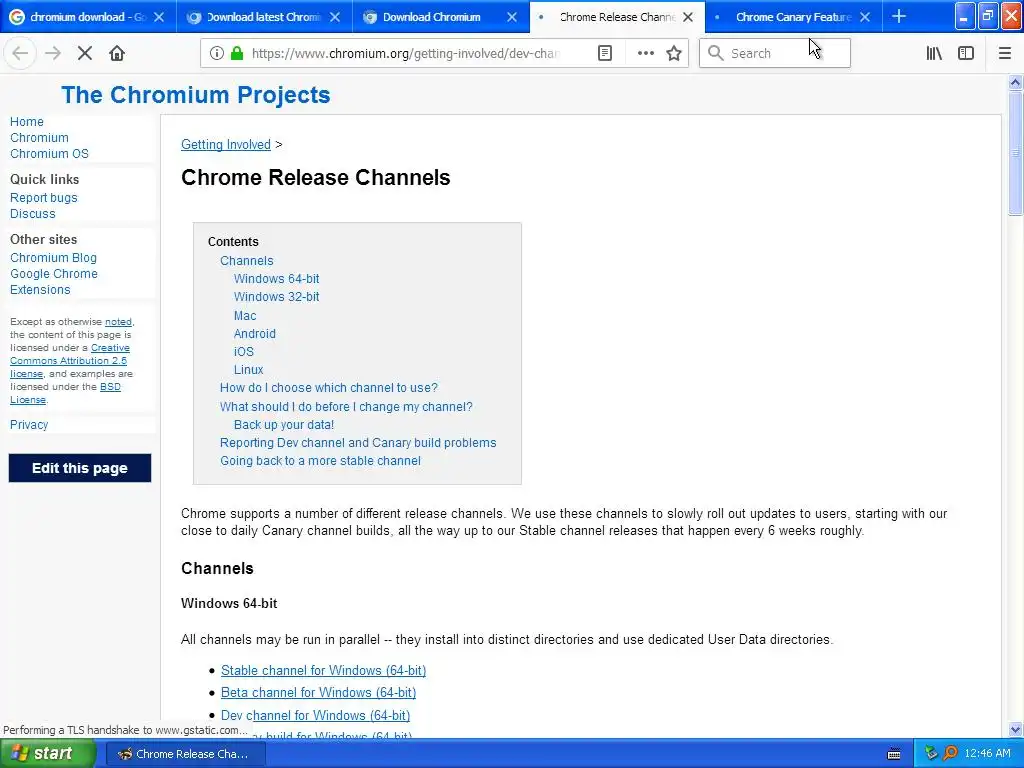Open the Home page icon
Image resolution: width=1024 pixels, height=768 pixels.
[x=117, y=54]
